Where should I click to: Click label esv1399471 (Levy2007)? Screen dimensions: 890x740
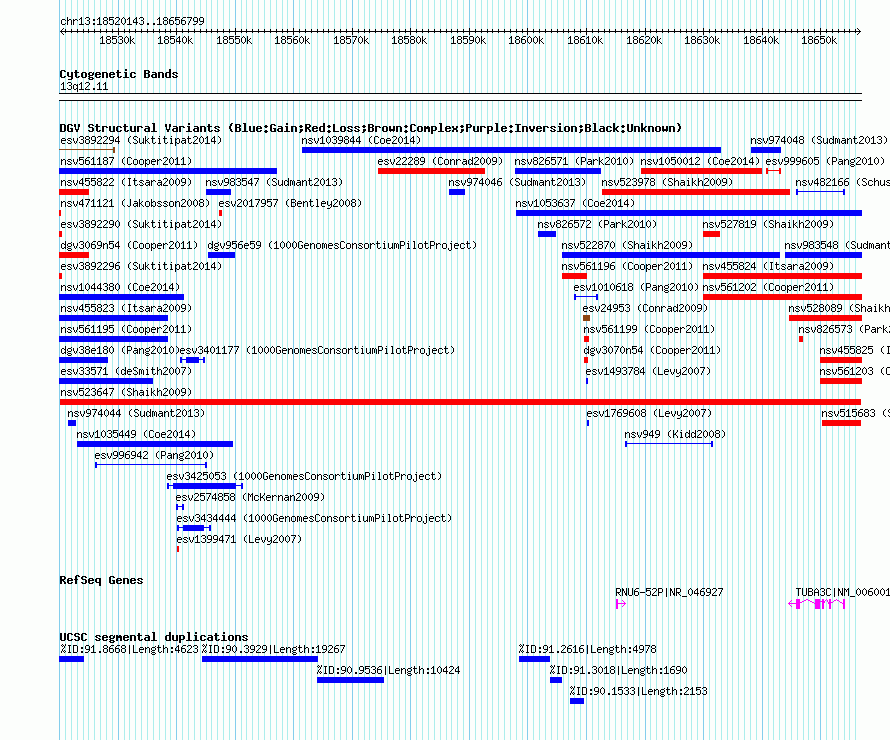click(239, 539)
